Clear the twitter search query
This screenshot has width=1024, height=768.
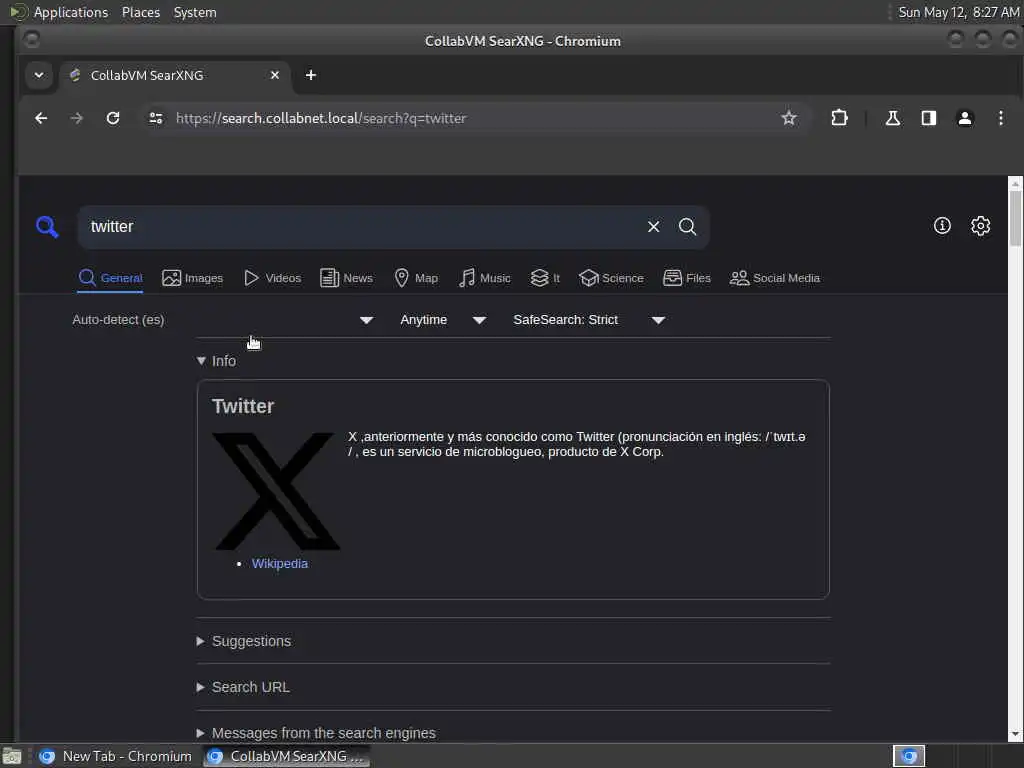[x=653, y=227]
